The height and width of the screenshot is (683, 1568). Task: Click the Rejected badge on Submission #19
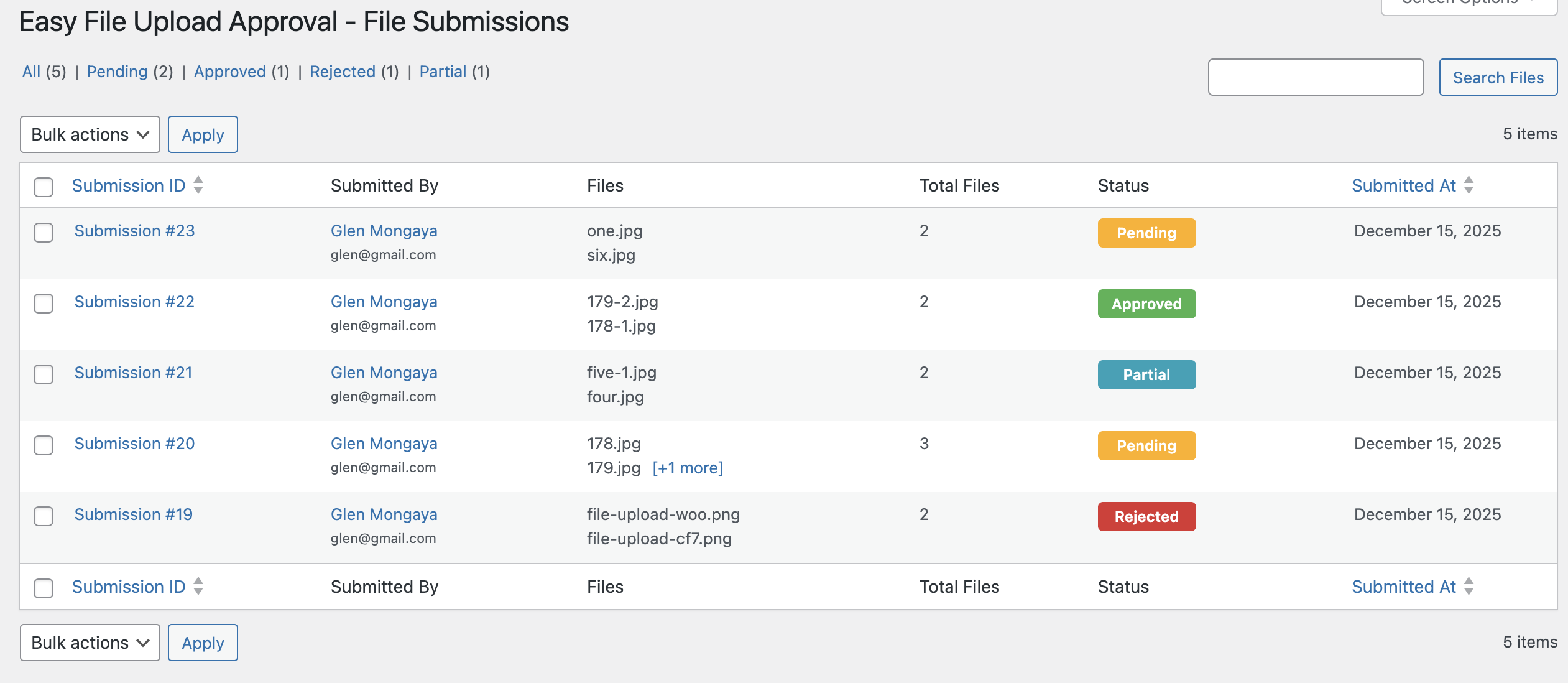click(x=1146, y=516)
